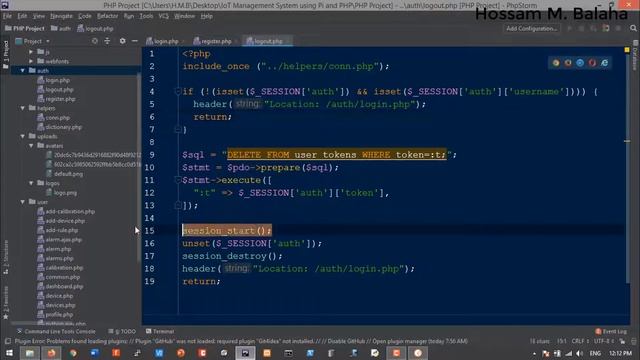Select logo.png in the logos folder
The image size is (640, 360).
(x=65, y=193)
